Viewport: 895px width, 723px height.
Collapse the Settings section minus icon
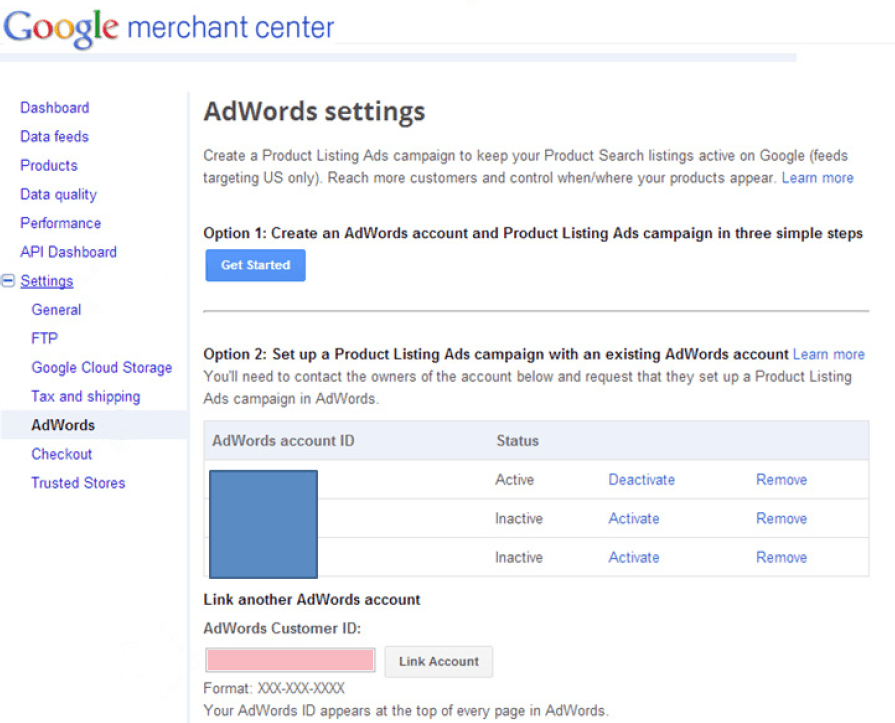click(8, 281)
